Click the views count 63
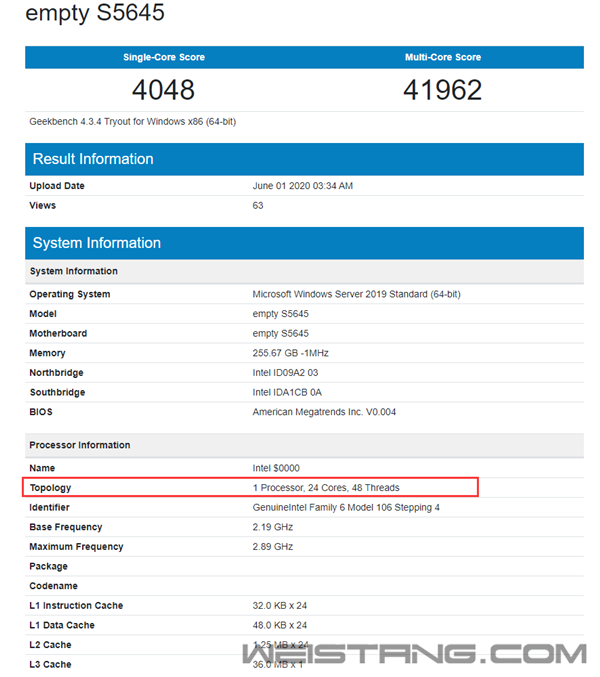Image resolution: width=600 pixels, height=677 pixels. coord(258,206)
